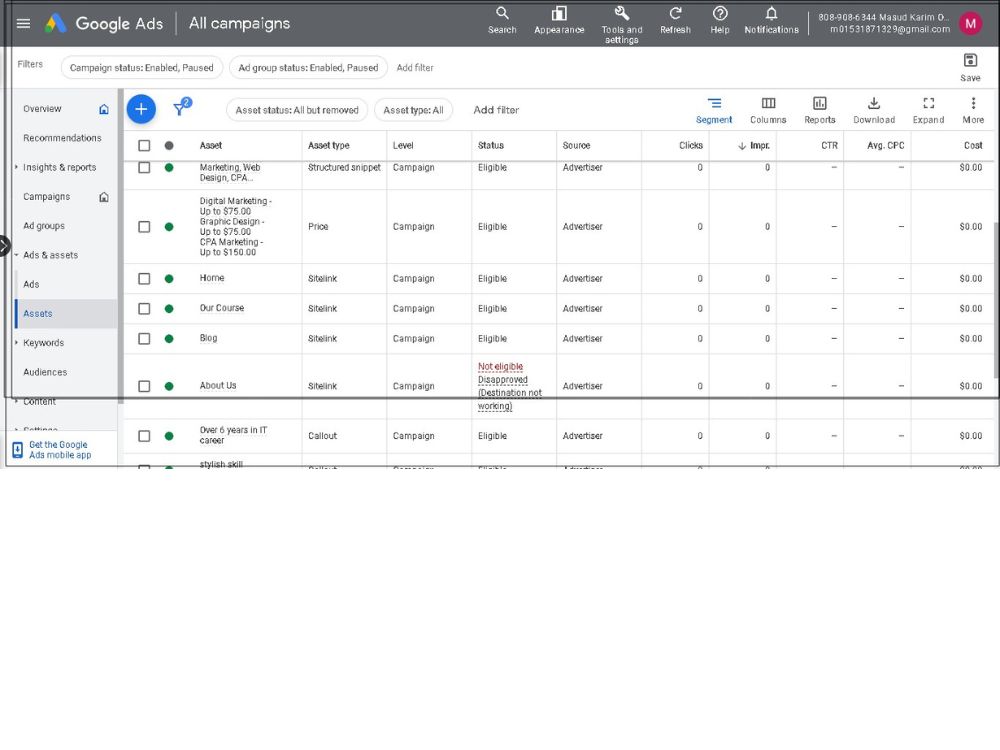Screen dimensions: 1000x750
Task: Open Recommendations in sidebar
Action: [x=62, y=138]
